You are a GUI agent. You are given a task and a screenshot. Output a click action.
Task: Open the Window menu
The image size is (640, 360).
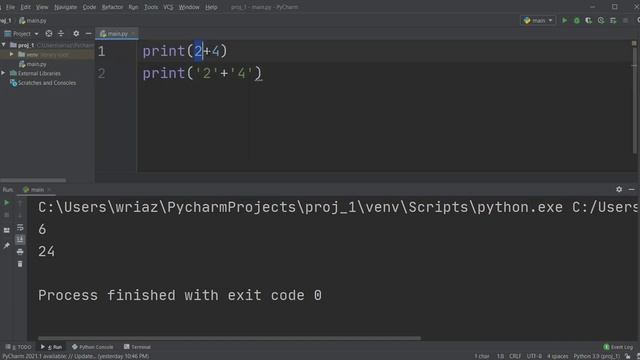point(189,7)
